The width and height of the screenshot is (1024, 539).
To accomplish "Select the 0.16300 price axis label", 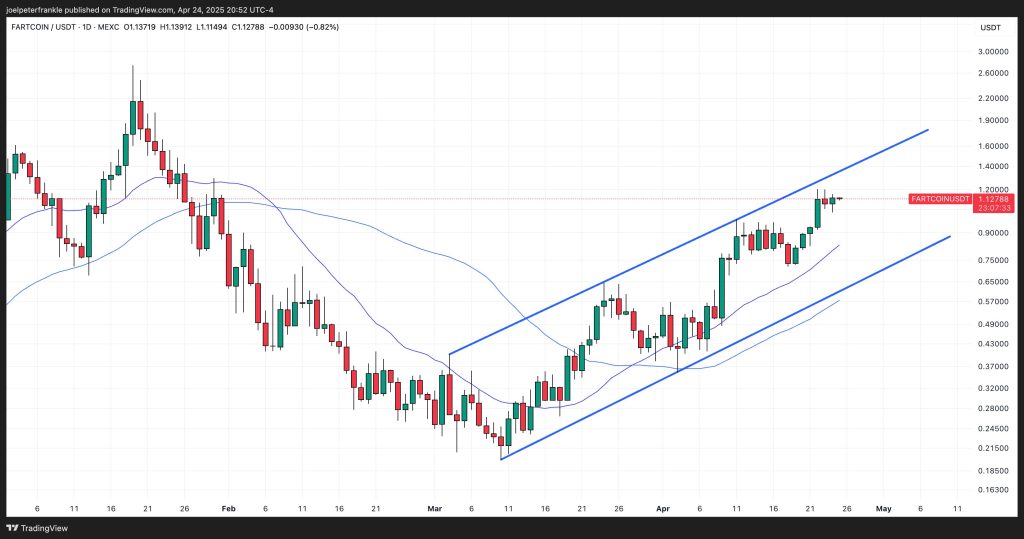I will (x=993, y=490).
